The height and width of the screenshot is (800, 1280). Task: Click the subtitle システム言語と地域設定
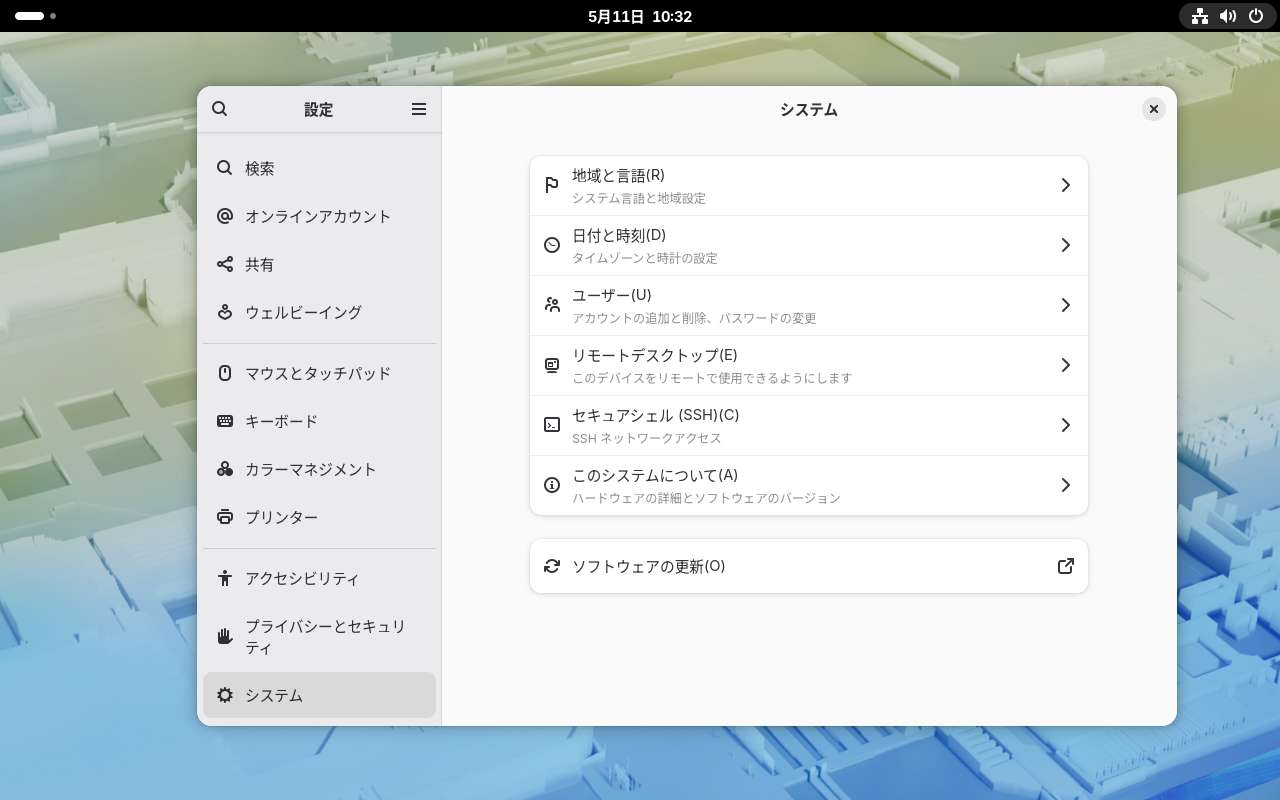tap(639, 198)
